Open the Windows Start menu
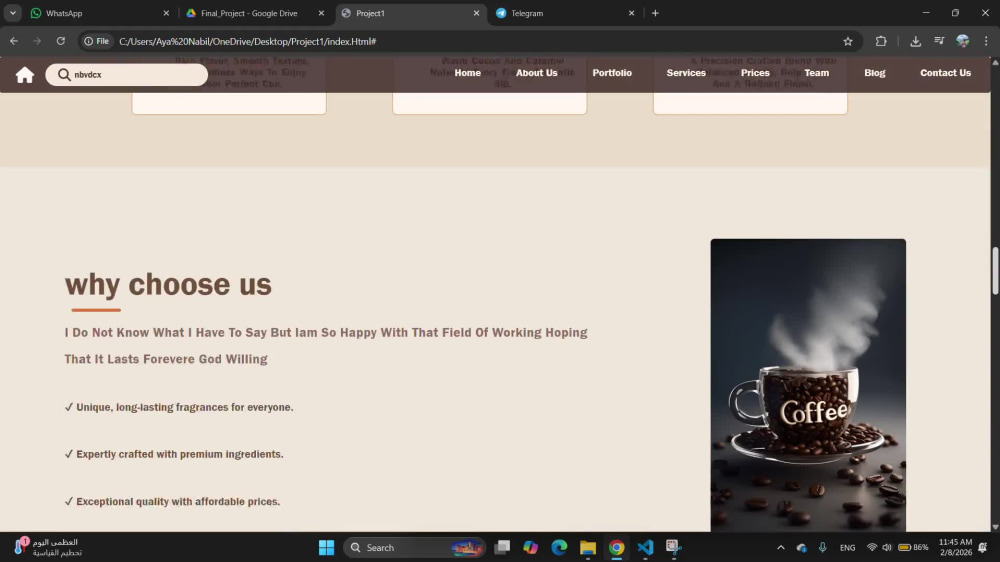 click(x=327, y=547)
